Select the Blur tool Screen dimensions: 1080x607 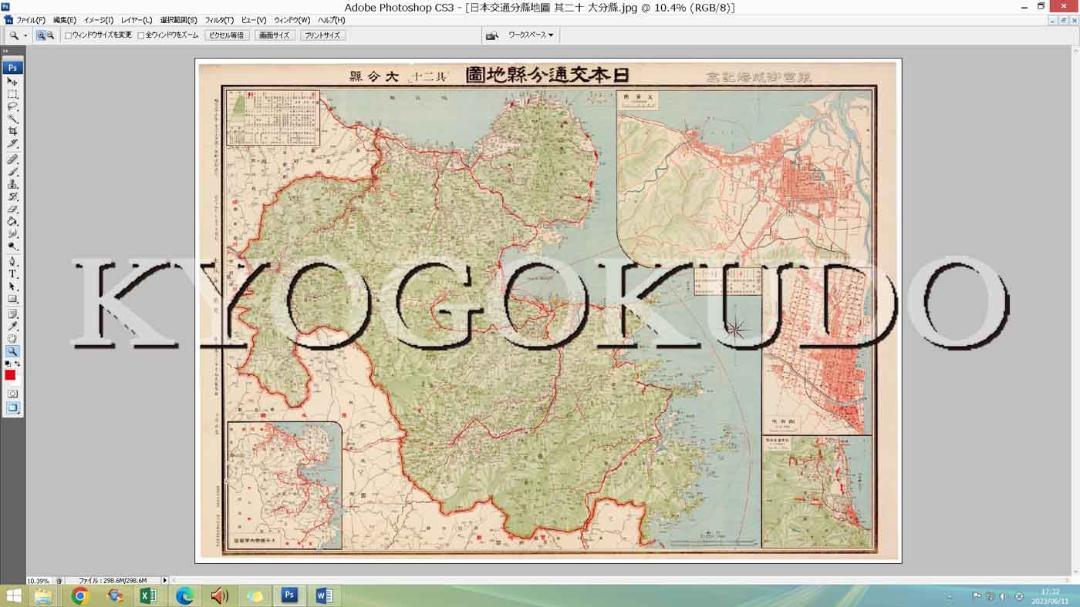pos(12,234)
